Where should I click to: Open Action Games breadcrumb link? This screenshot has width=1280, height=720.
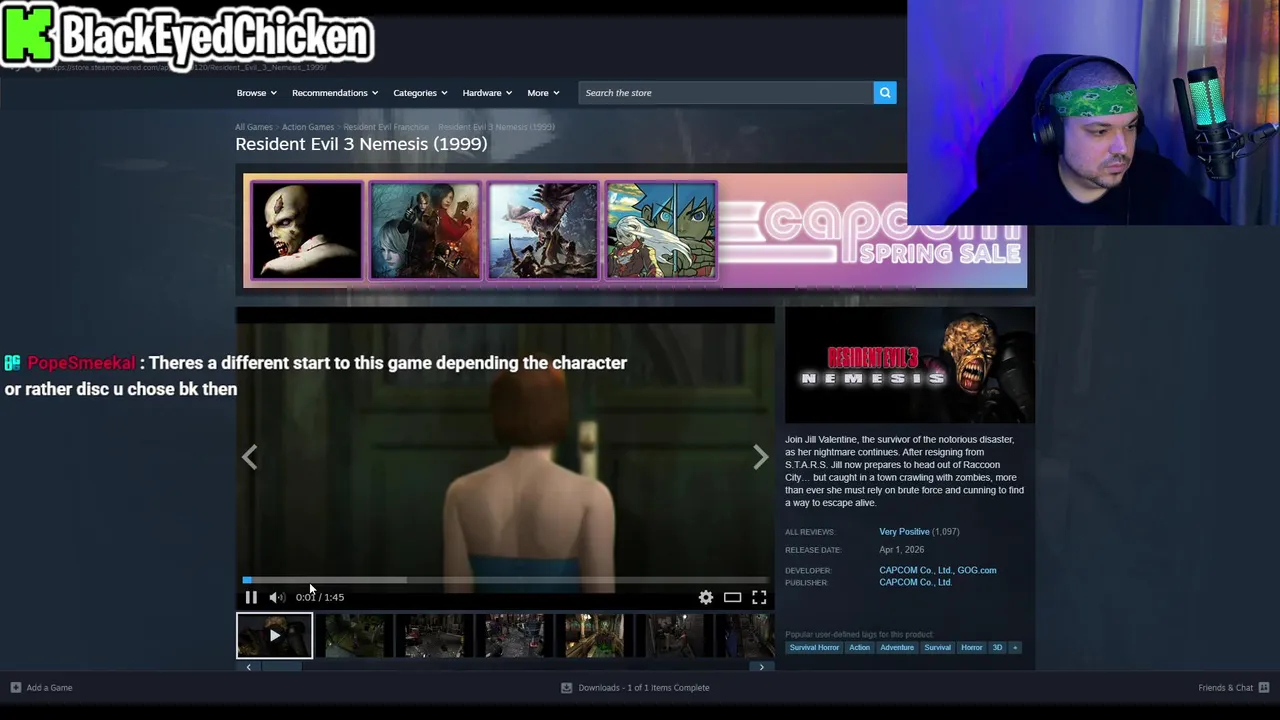click(x=308, y=127)
